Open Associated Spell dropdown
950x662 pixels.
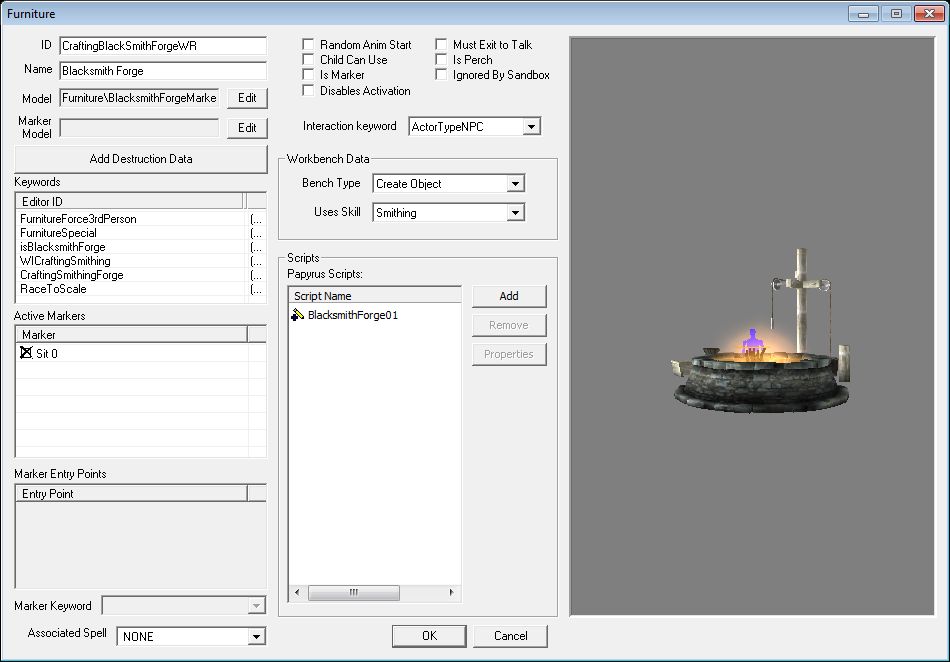click(256, 637)
